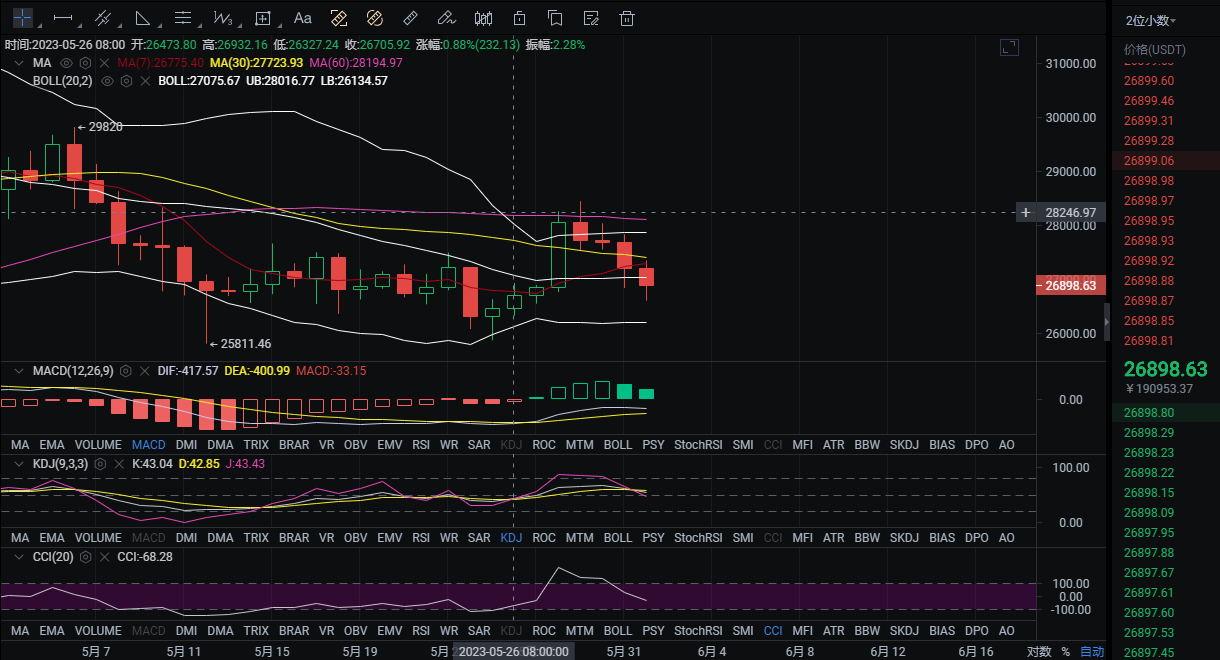Click the candlestick chart style icon
The height and width of the screenshot is (660, 1220).
click(484, 18)
